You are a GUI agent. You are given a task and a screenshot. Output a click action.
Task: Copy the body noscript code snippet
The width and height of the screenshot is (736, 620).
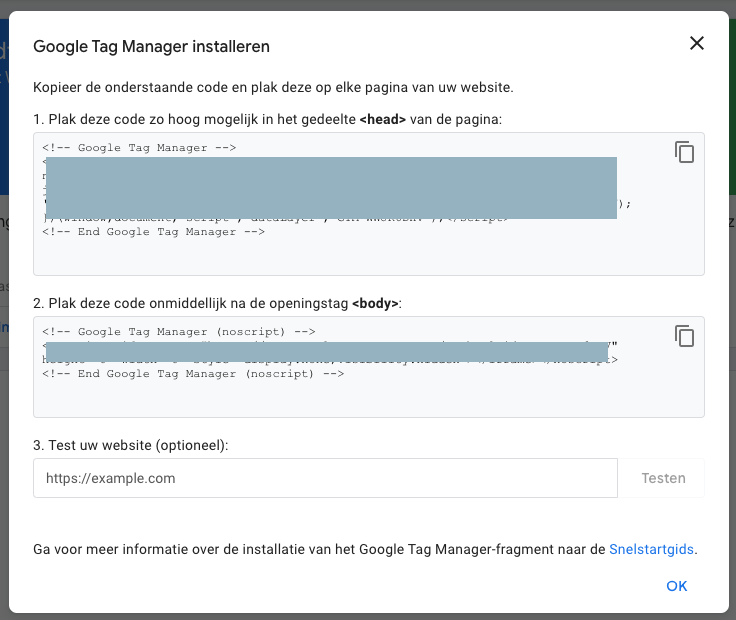click(684, 336)
